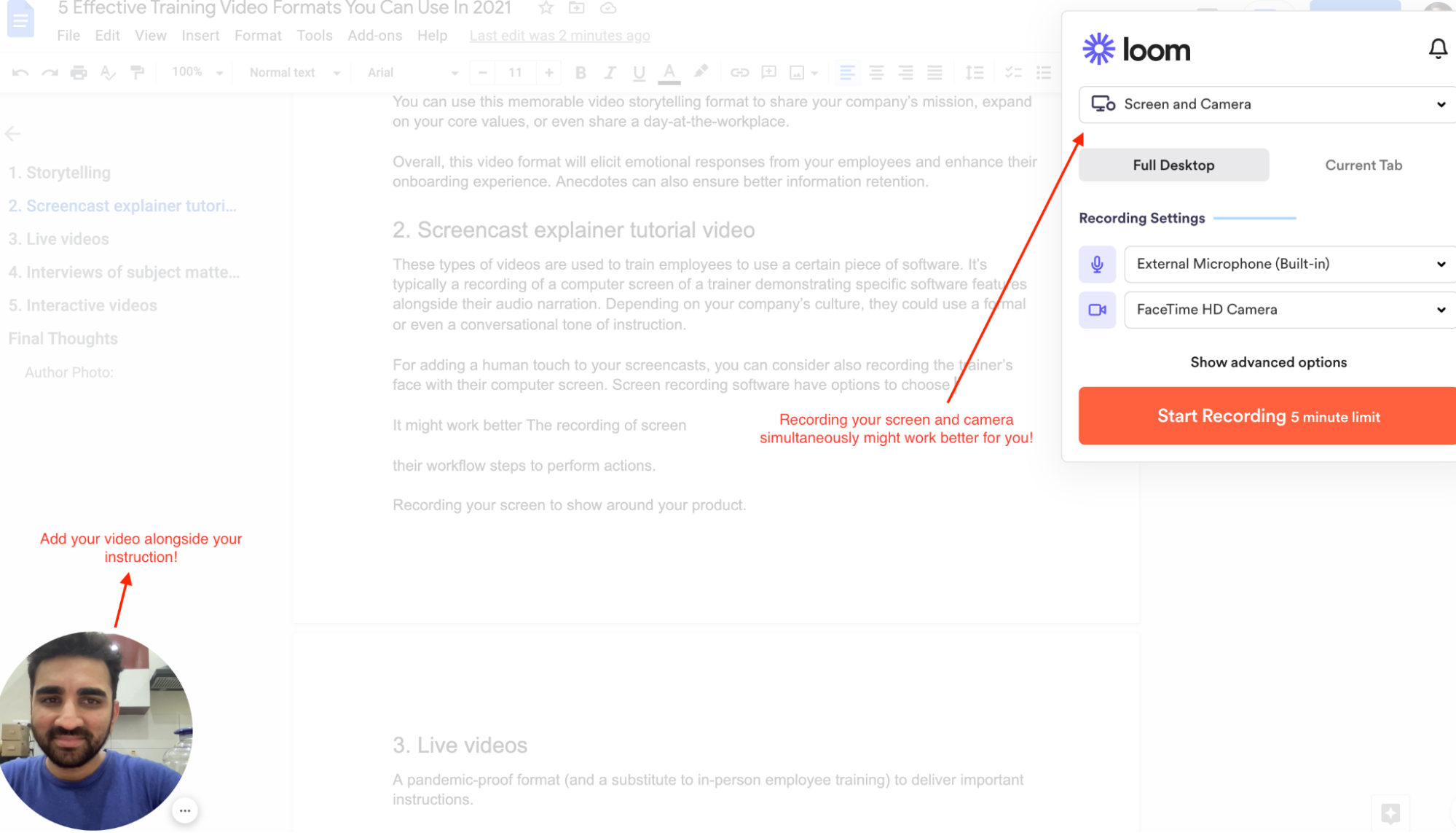Select the Full Desktop recording option
The image size is (1456, 833).
1173,165
